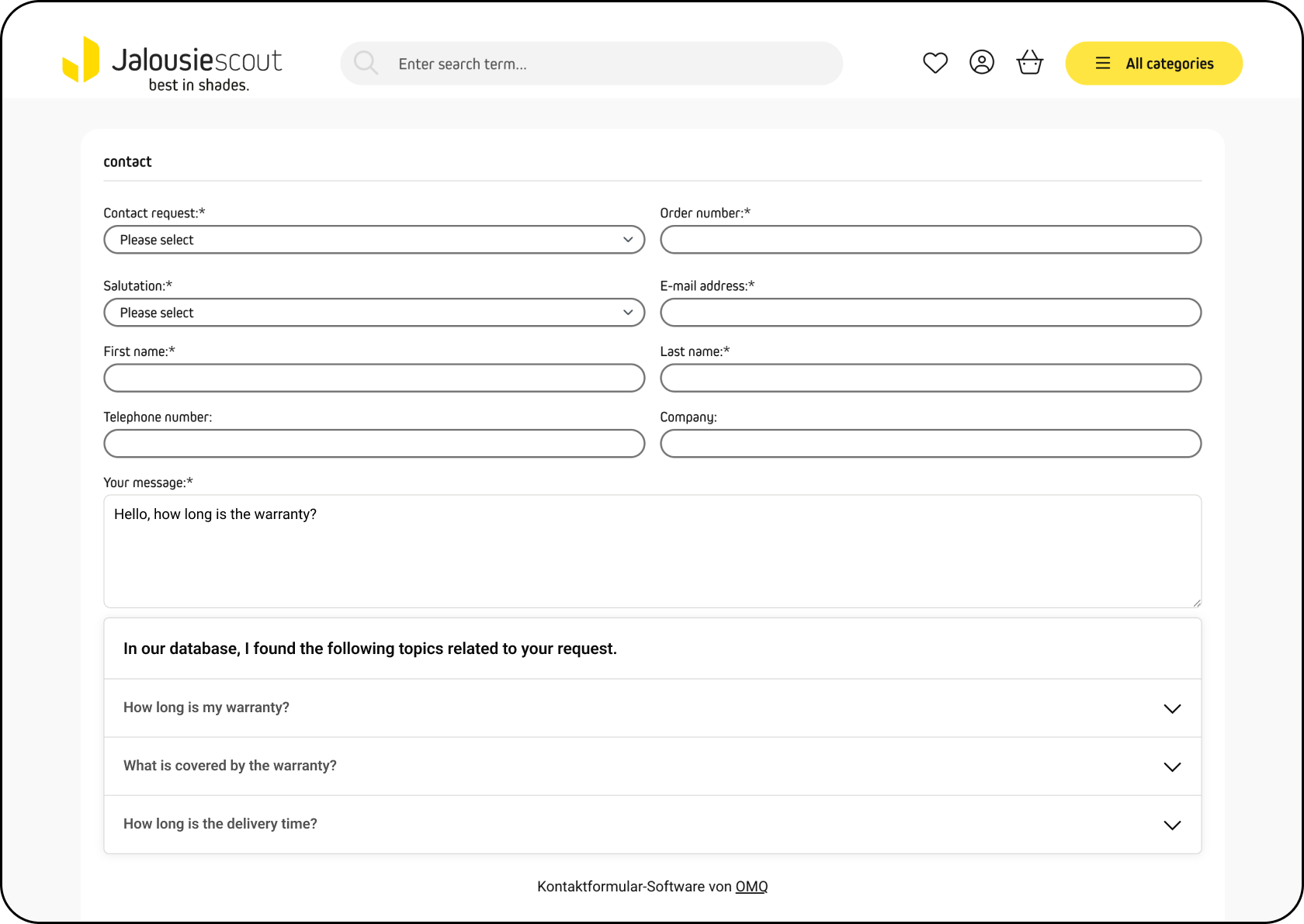
Task: Open the Salutation dropdown
Action: [x=374, y=313]
